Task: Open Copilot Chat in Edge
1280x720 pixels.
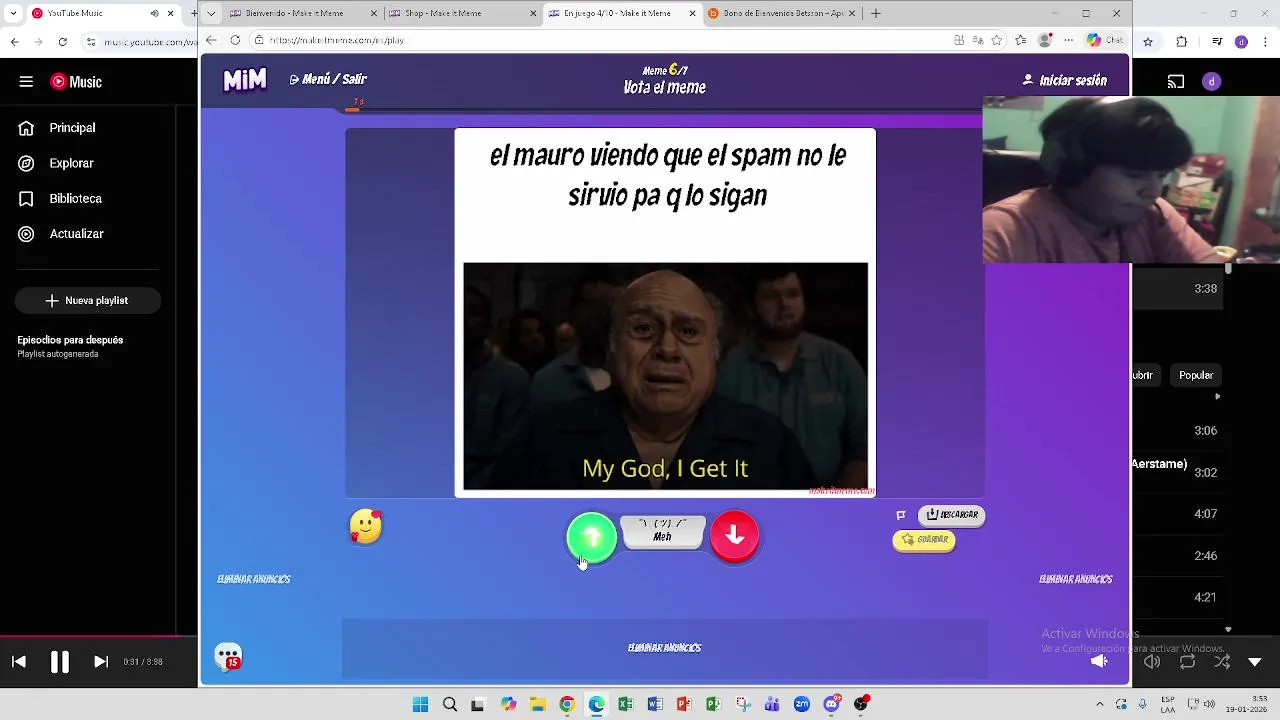Action: click(x=1105, y=40)
